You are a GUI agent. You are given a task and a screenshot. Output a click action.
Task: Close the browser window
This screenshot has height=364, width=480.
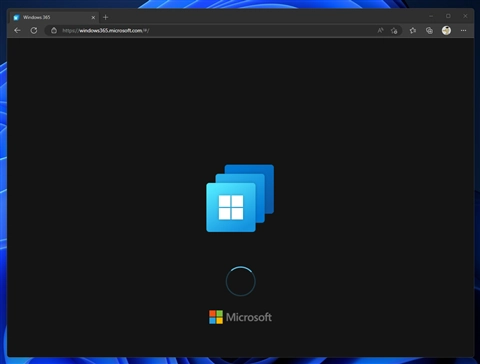point(465,16)
